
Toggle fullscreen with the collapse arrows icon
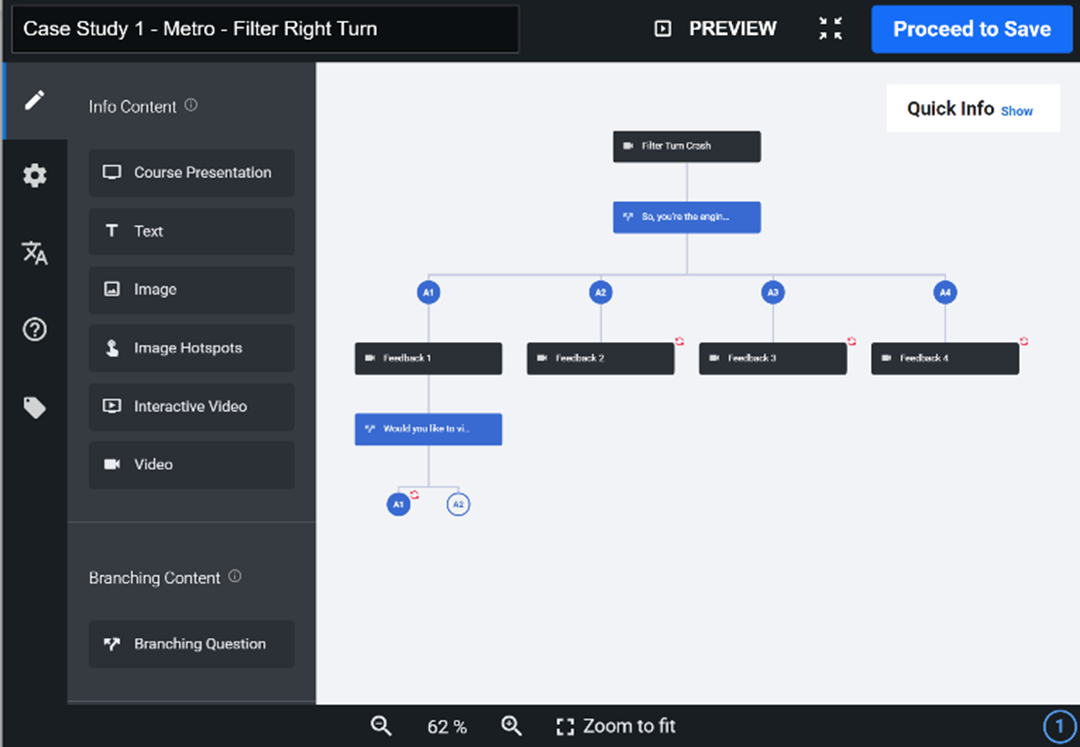point(830,29)
